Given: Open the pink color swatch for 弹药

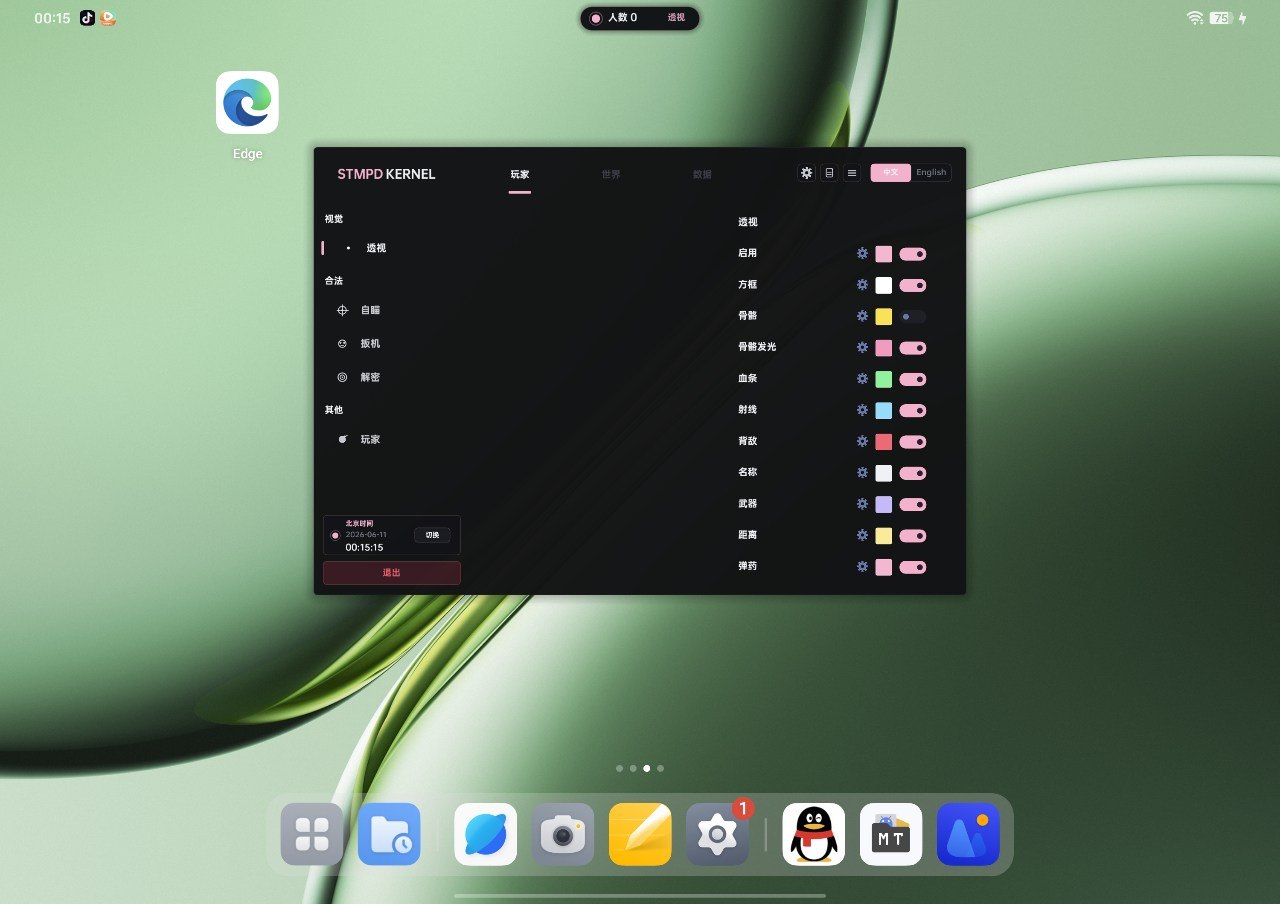Looking at the screenshot, I should click(884, 567).
